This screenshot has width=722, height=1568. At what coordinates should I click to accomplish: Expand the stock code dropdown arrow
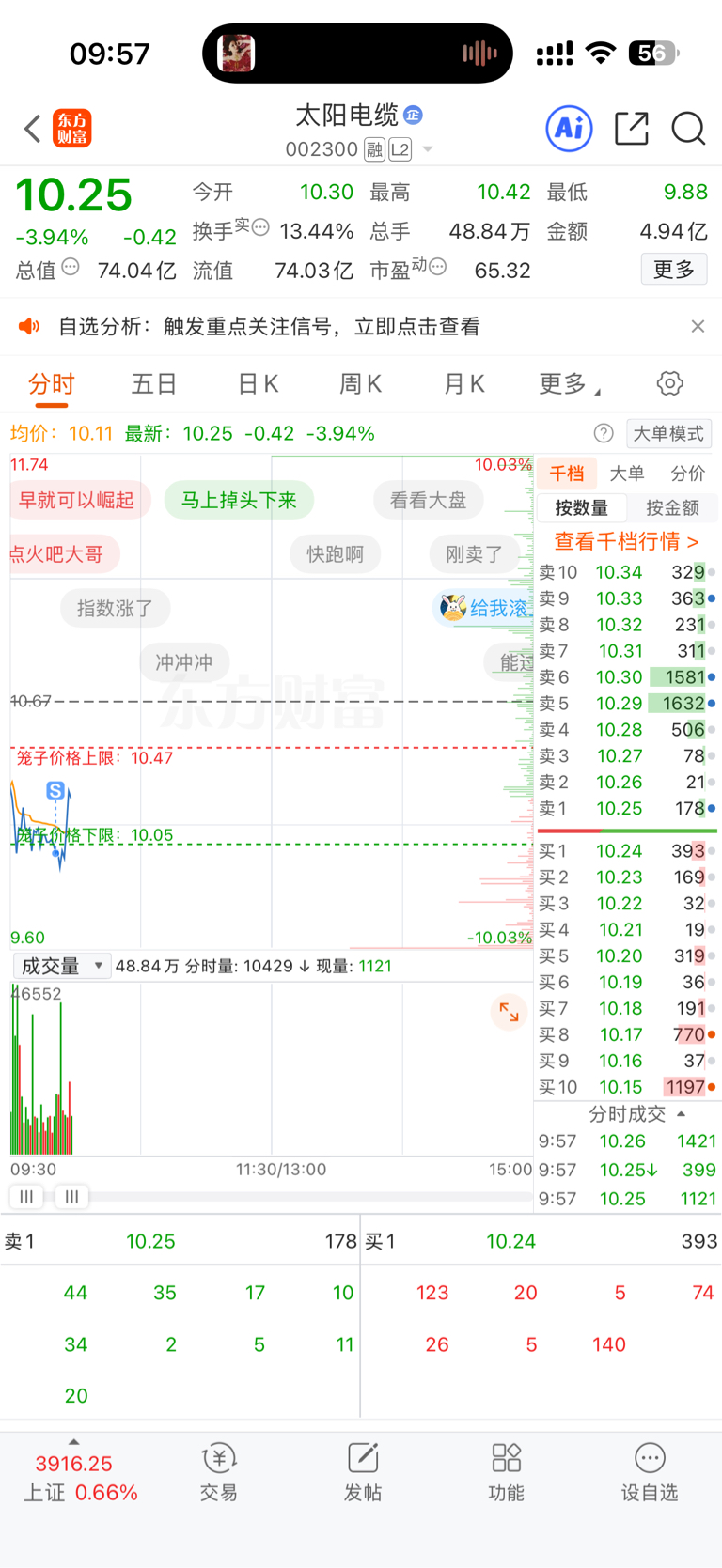[x=428, y=149]
